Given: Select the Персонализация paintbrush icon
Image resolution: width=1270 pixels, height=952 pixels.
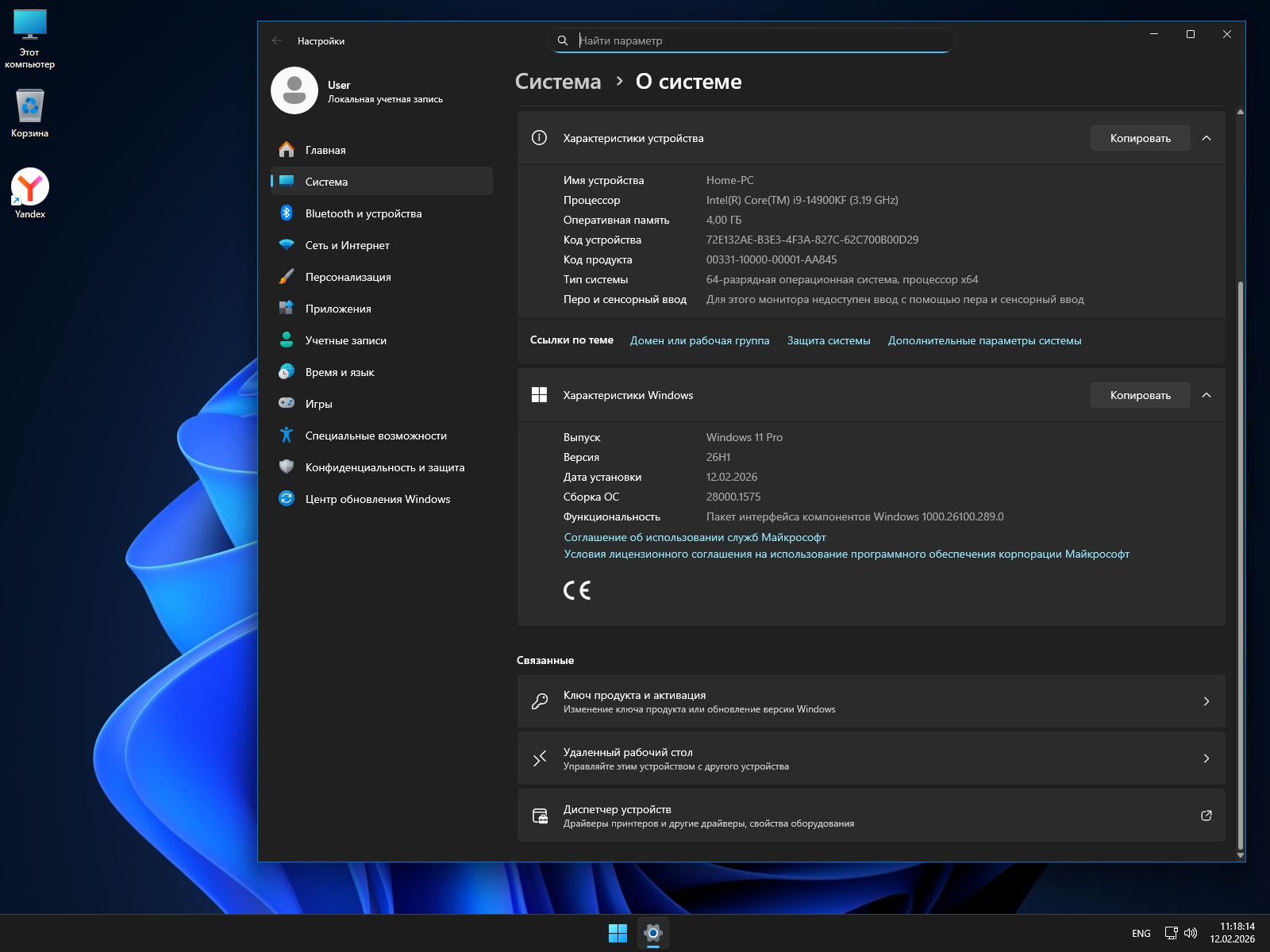Looking at the screenshot, I should [x=287, y=277].
